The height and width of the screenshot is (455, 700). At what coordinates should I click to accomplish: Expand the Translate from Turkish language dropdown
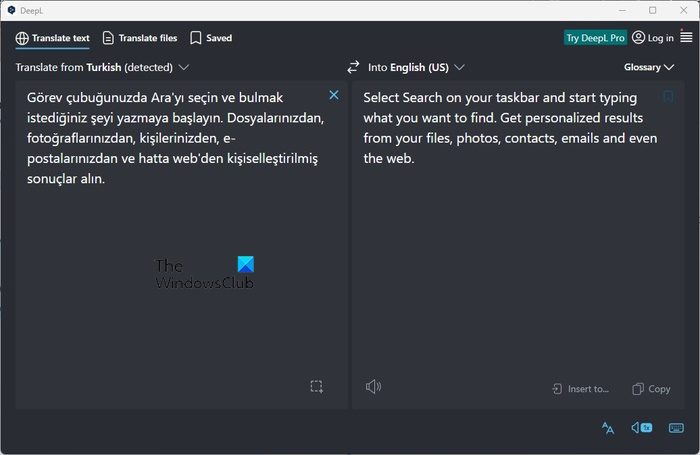coord(102,67)
